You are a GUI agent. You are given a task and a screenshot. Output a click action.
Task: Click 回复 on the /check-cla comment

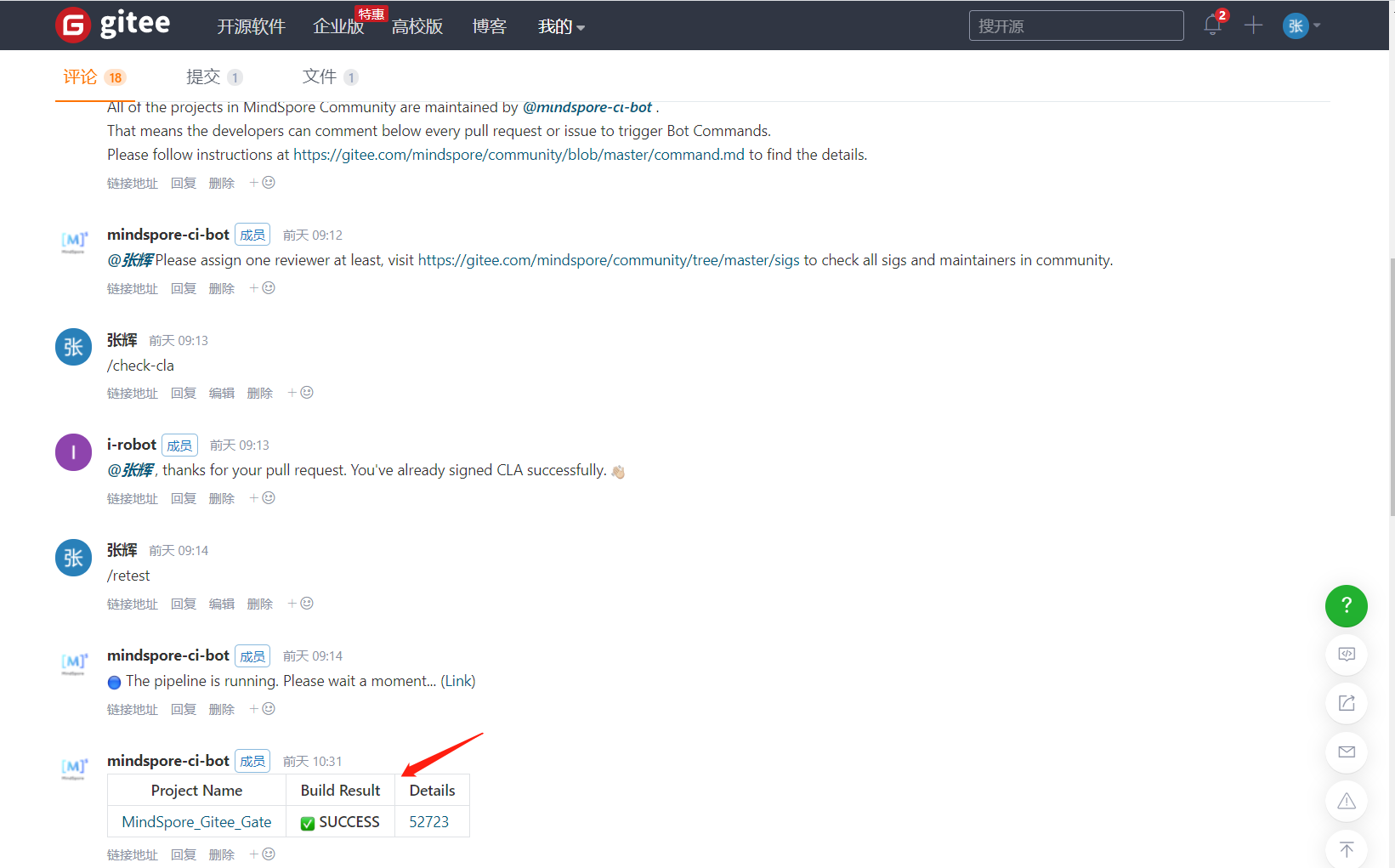point(184,394)
